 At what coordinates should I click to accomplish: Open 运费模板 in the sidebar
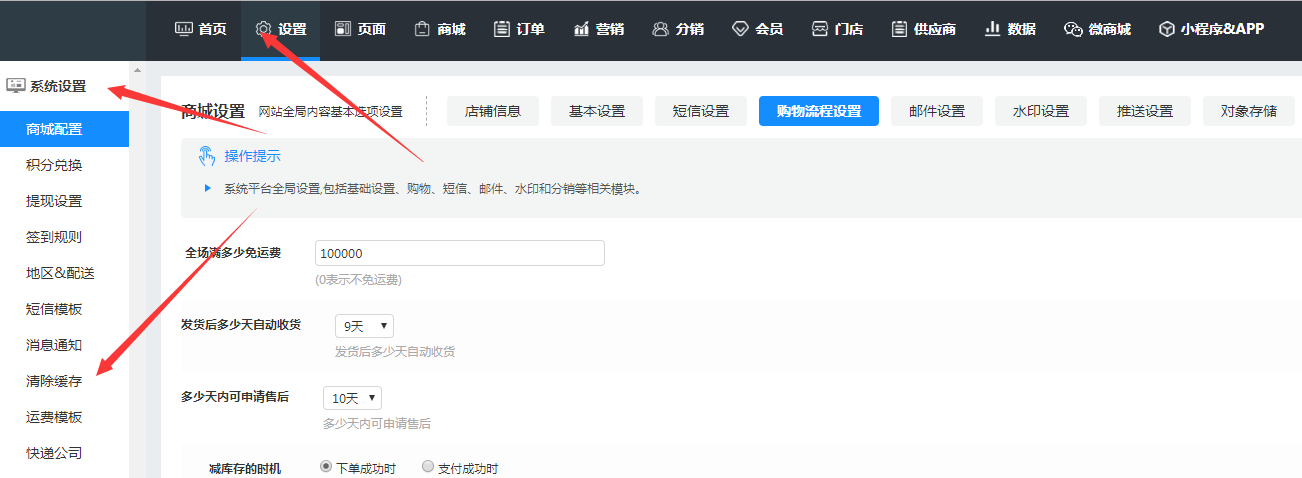click(54, 417)
